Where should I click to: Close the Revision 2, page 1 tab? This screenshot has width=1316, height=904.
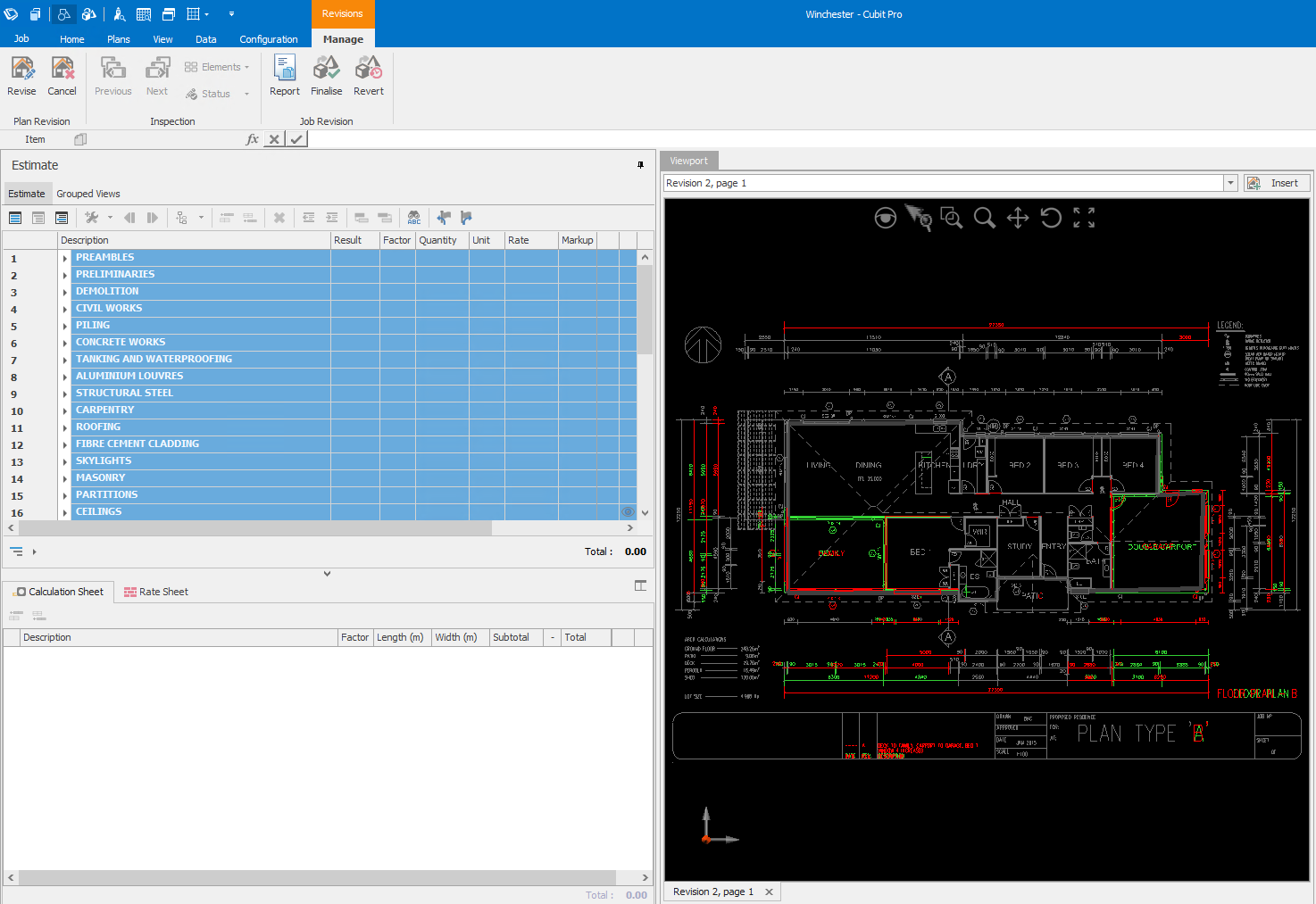click(x=769, y=892)
